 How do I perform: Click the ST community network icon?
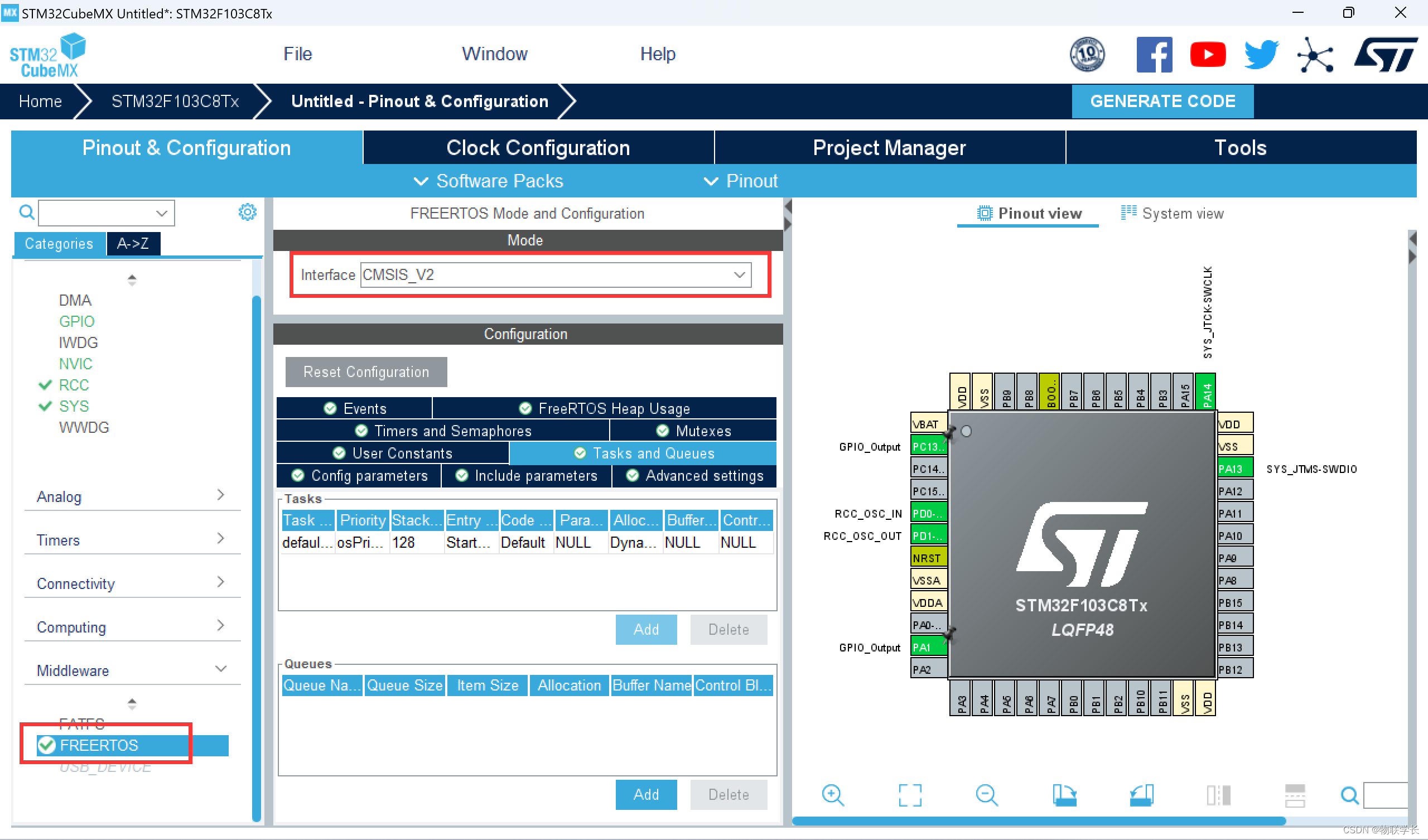tap(1315, 55)
